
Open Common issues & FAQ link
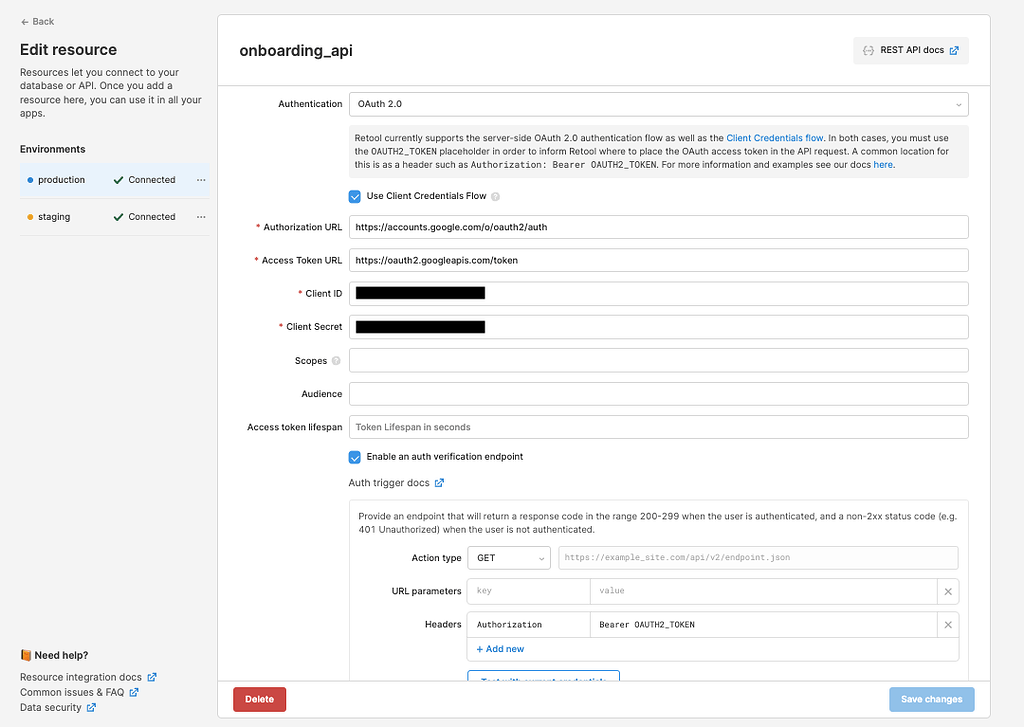pos(79,692)
